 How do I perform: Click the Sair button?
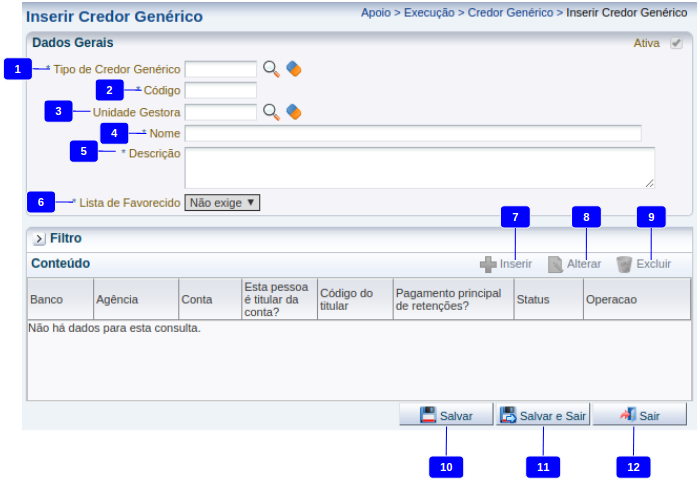(640, 415)
